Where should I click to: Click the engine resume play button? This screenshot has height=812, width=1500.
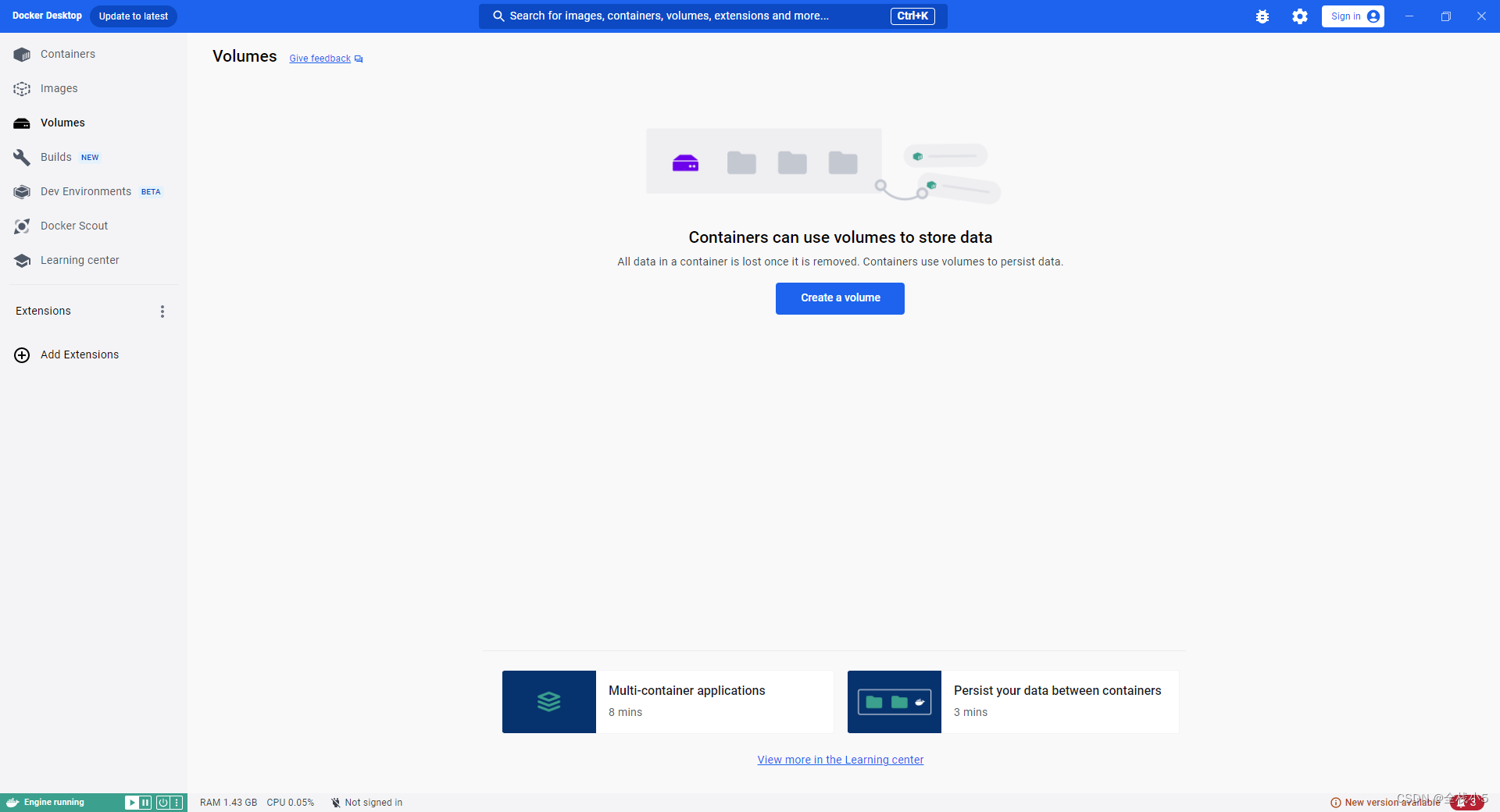point(132,803)
